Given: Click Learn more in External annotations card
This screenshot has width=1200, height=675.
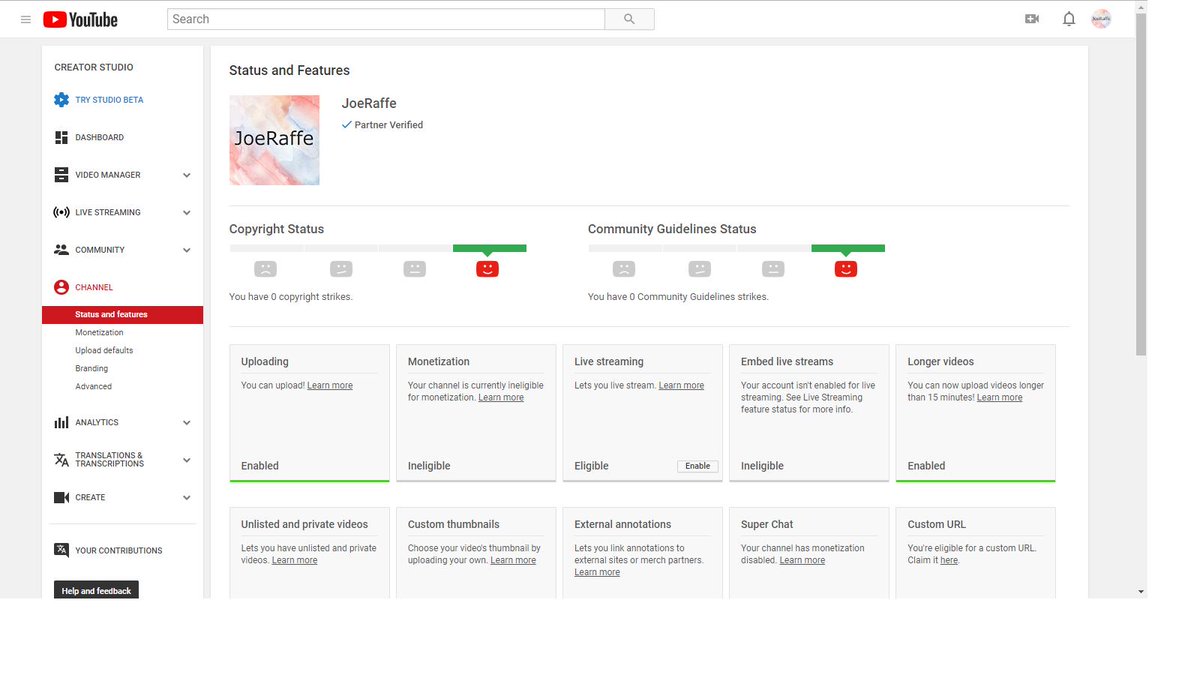Looking at the screenshot, I should point(597,573).
